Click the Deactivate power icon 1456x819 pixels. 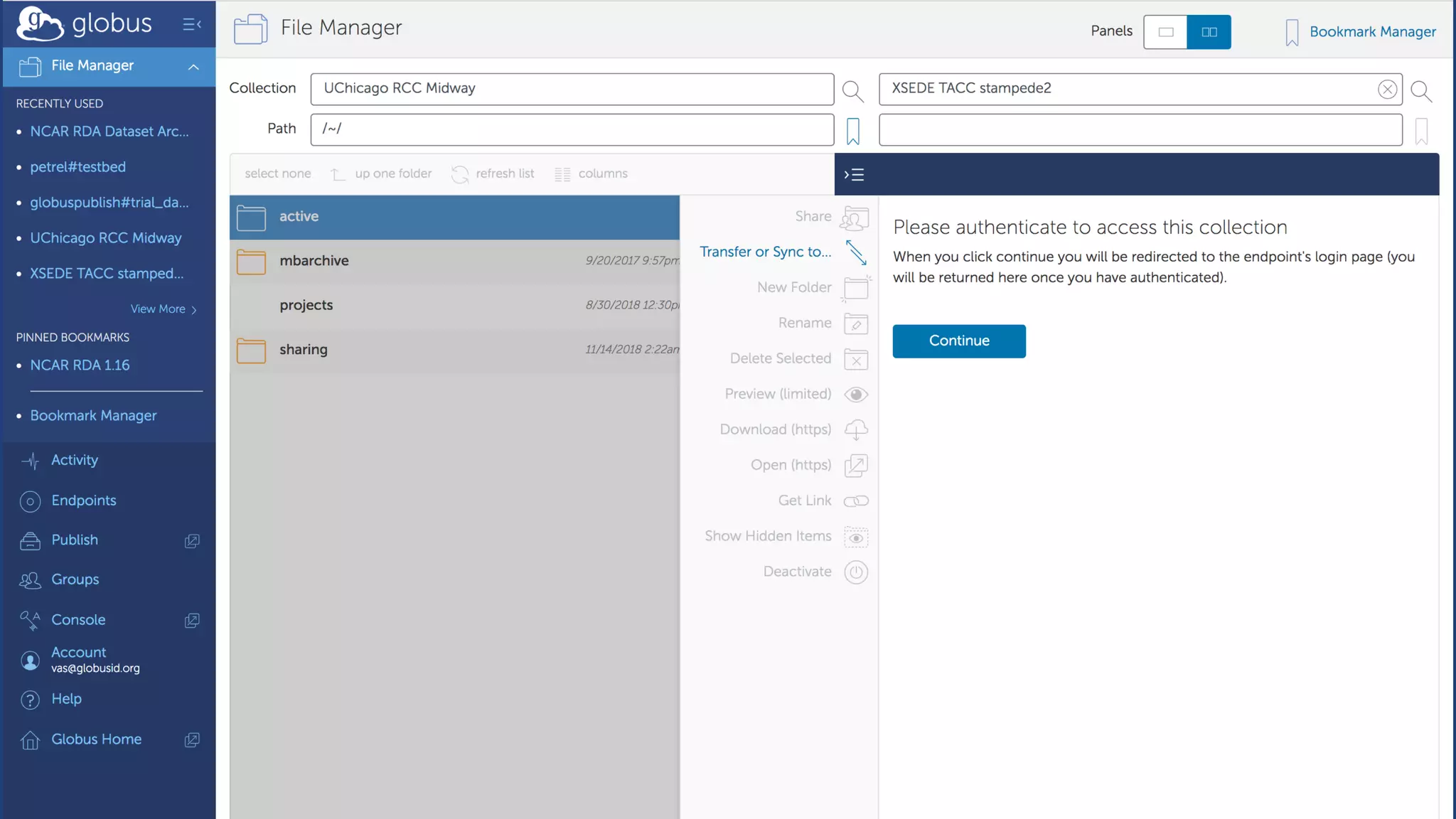click(856, 572)
